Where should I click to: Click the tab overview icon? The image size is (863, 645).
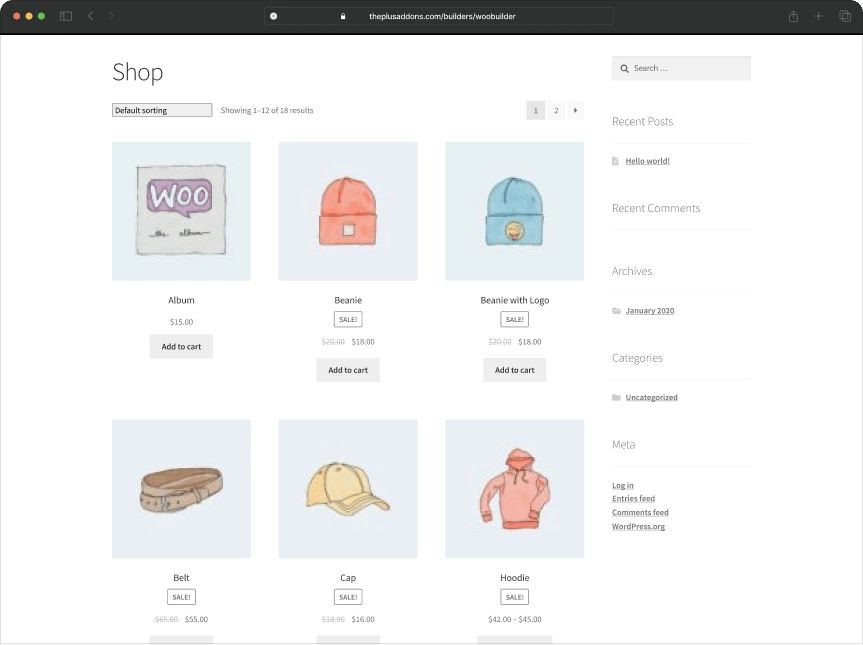tap(845, 16)
